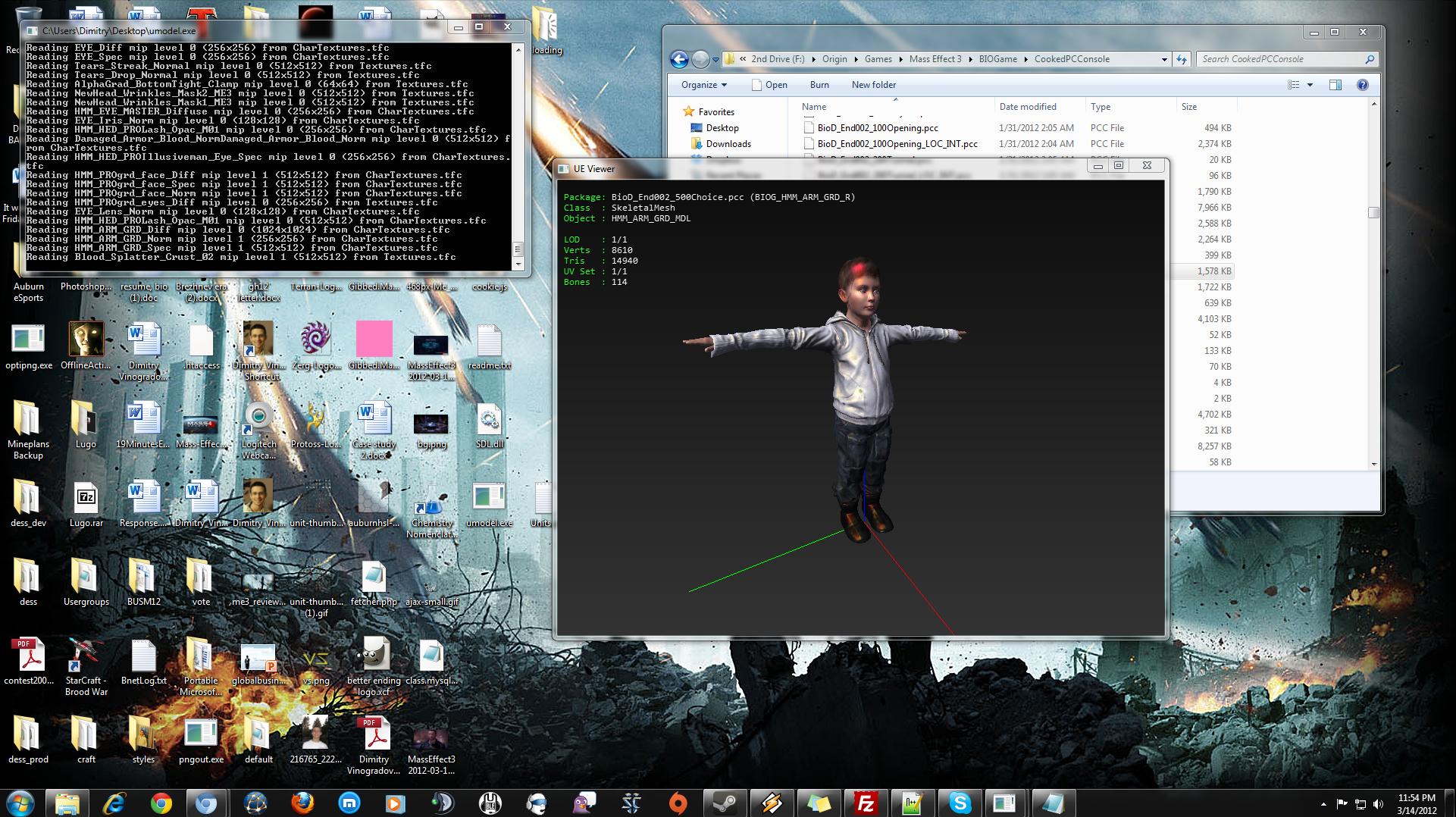Open the view options dropdown arrow
This screenshot has height=817, width=1456.
(x=1310, y=85)
